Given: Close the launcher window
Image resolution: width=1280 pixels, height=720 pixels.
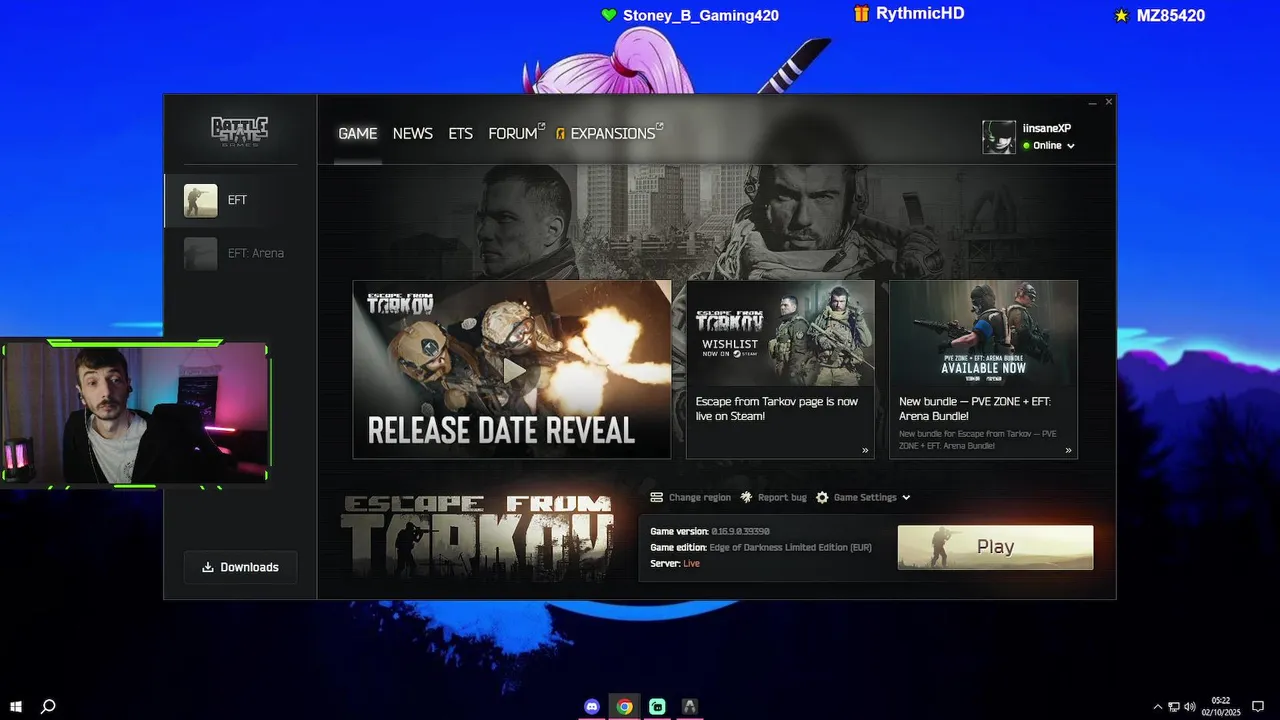Looking at the screenshot, I should [x=1108, y=102].
